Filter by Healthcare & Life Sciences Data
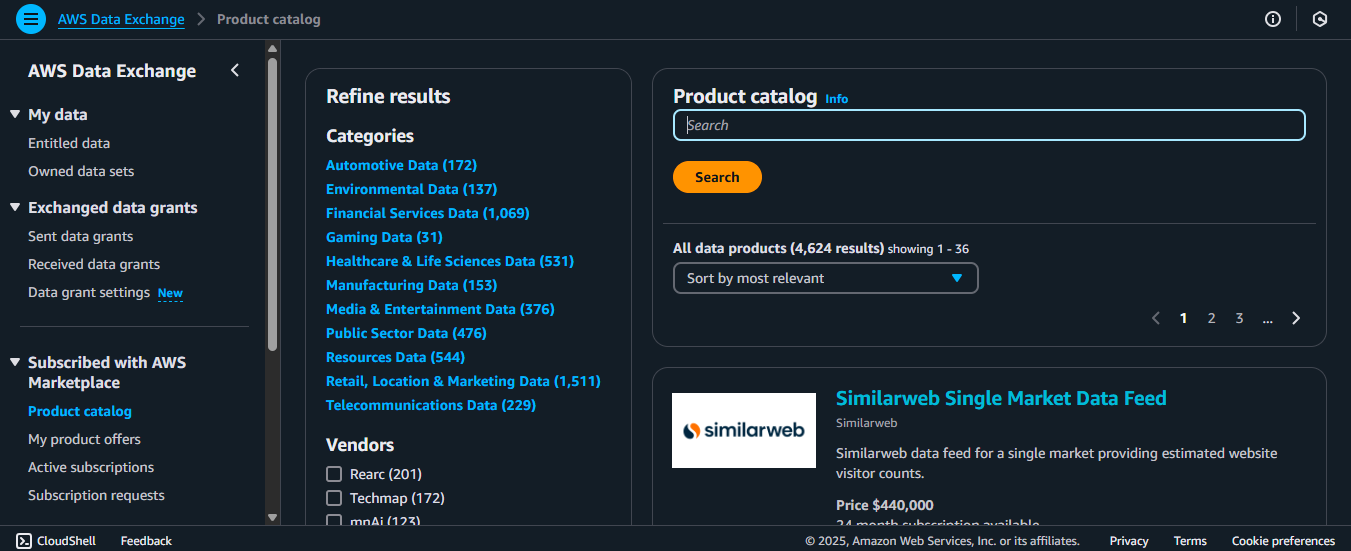This screenshot has height=551, width=1351. click(x=450, y=261)
